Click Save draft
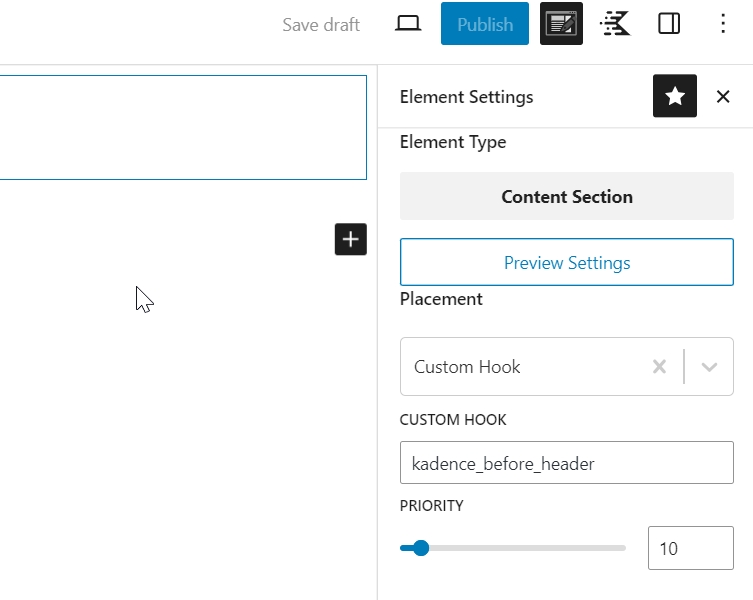Viewport: 753px width, 600px height. point(320,24)
